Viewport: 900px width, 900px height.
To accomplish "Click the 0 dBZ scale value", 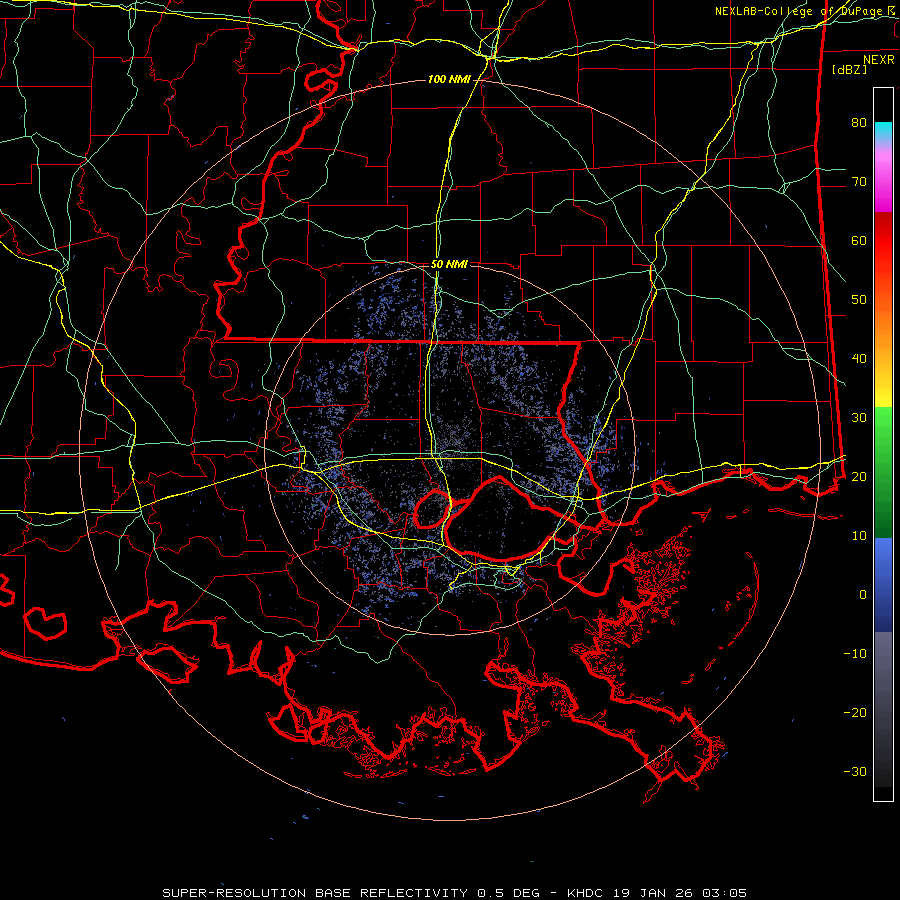I will click(x=863, y=595).
